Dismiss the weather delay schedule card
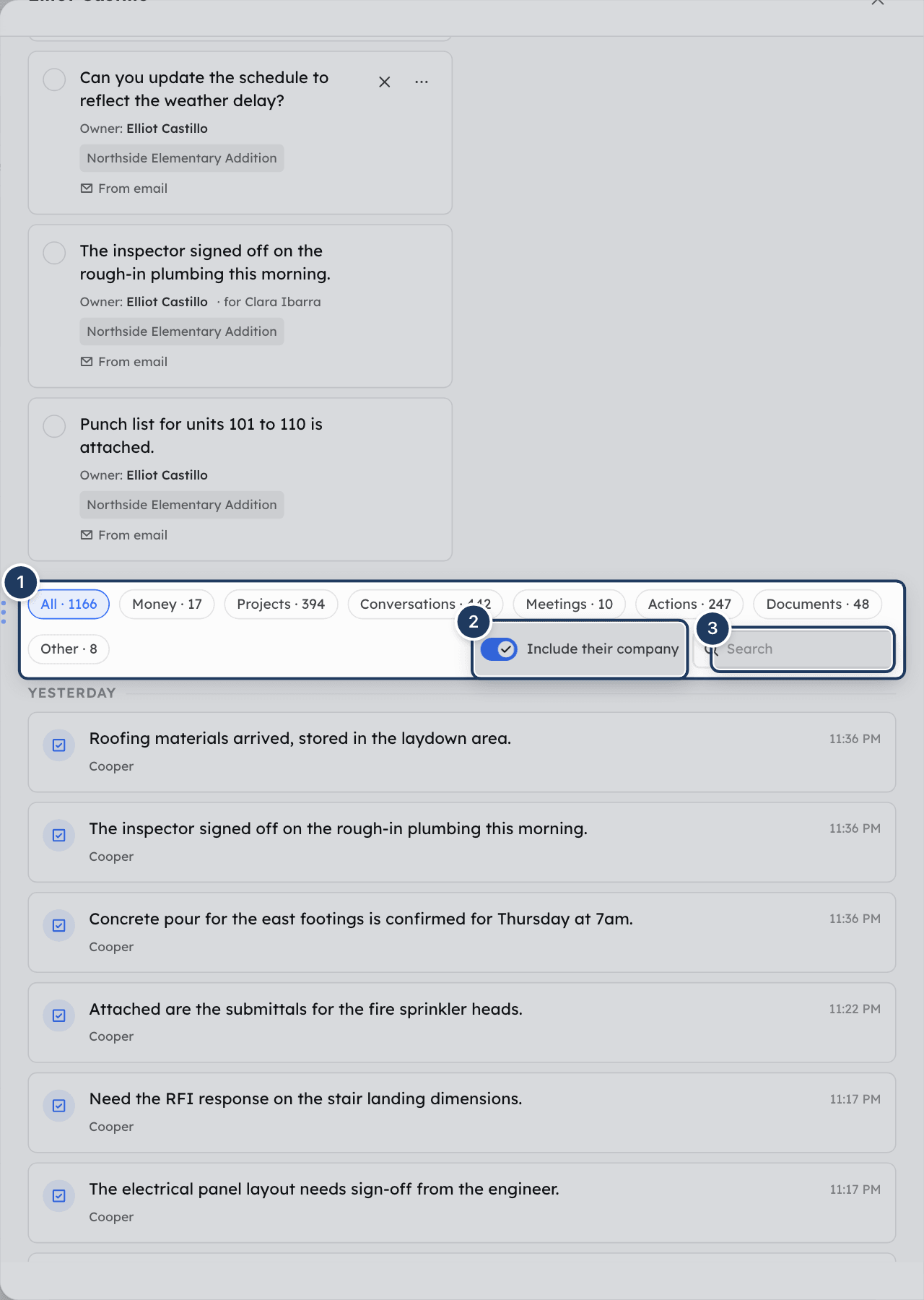 pos(385,82)
